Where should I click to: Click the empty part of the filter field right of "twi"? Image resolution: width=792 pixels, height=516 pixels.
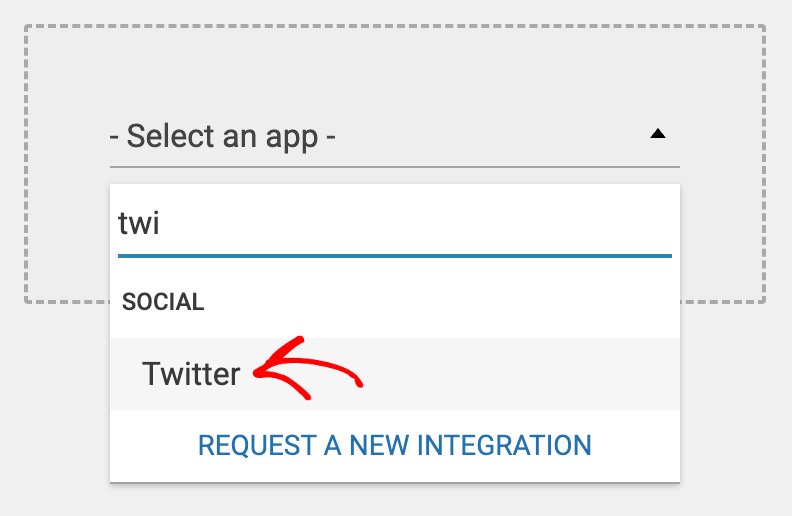click(414, 224)
